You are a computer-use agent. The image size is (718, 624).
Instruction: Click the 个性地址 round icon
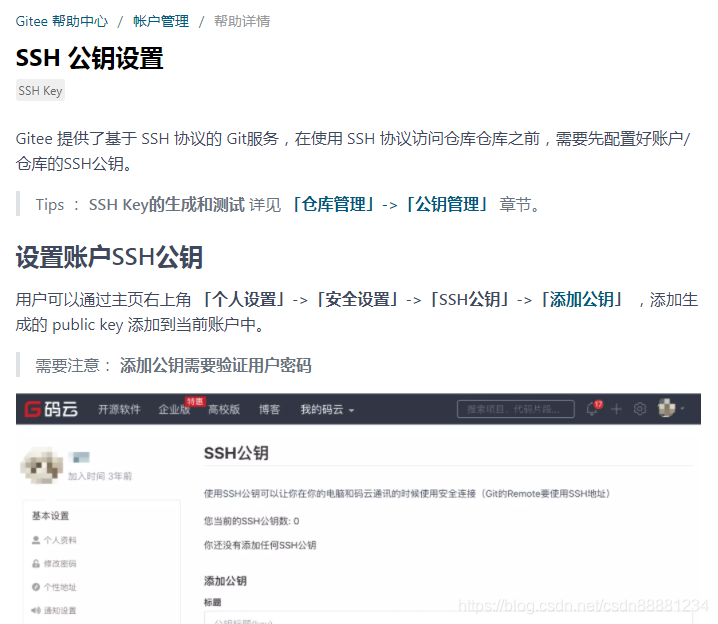click(36, 587)
